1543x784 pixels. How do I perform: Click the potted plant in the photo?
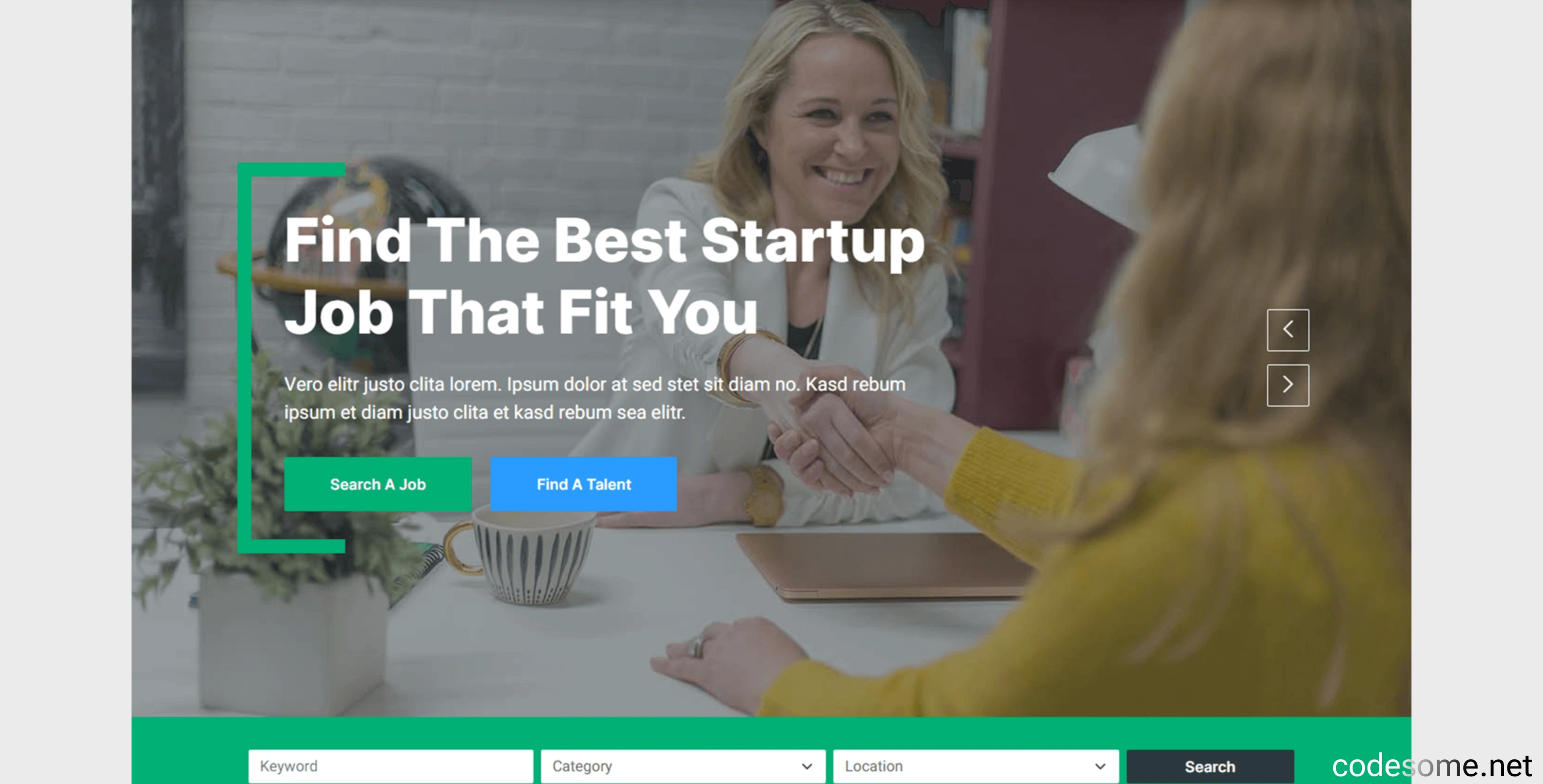pos(281,539)
